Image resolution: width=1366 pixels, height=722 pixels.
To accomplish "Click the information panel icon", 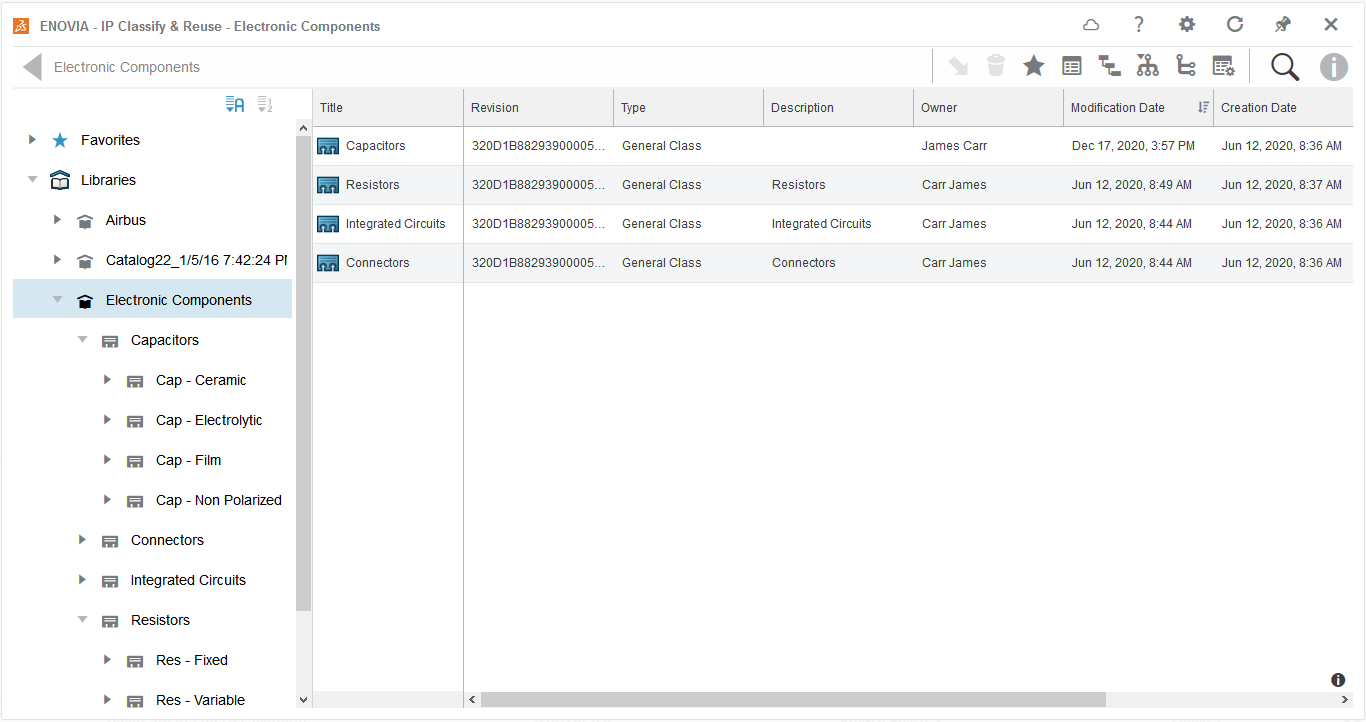I will click(1333, 67).
